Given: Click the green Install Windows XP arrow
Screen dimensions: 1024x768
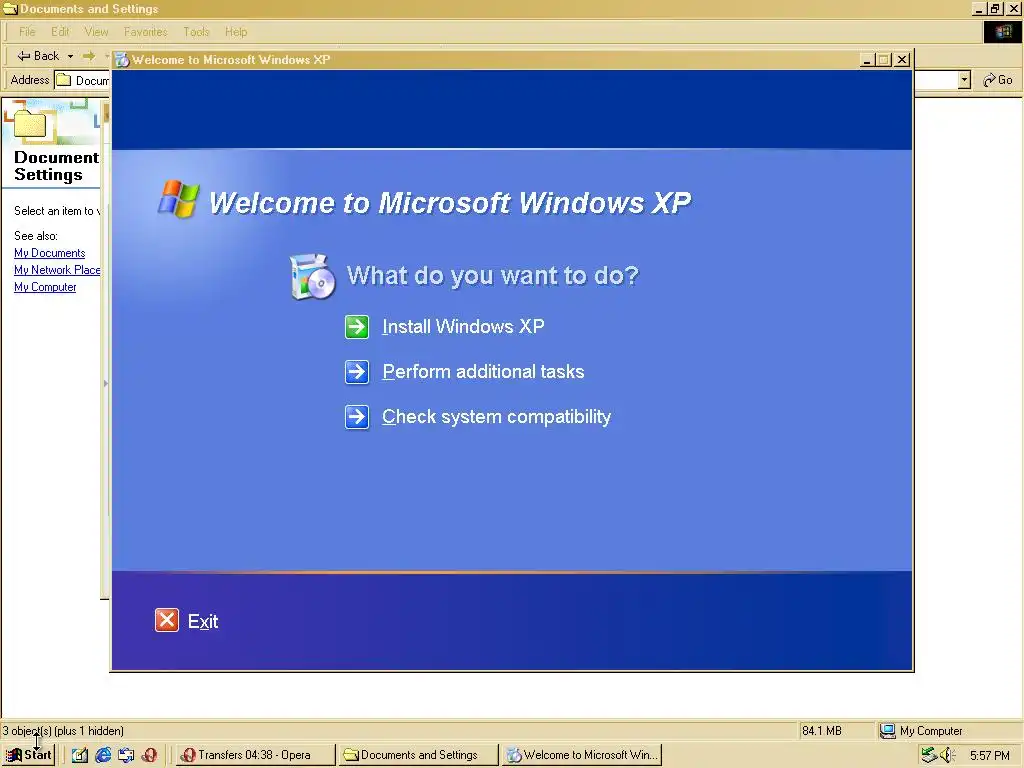Looking at the screenshot, I should coord(357,327).
